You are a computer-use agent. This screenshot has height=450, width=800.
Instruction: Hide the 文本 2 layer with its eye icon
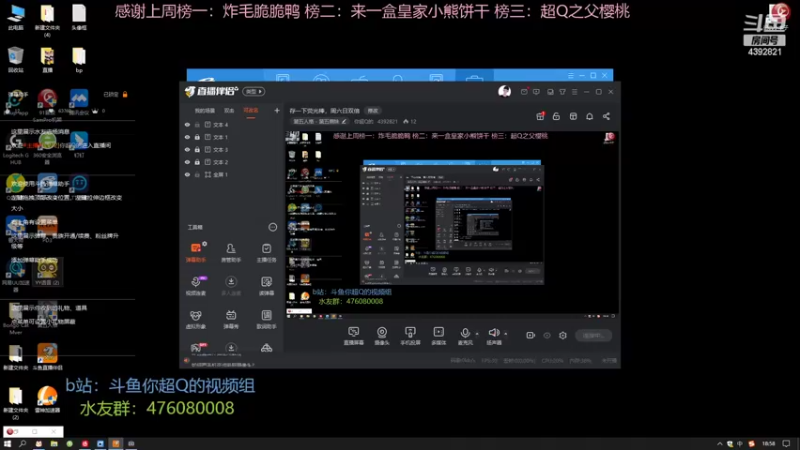(187, 162)
